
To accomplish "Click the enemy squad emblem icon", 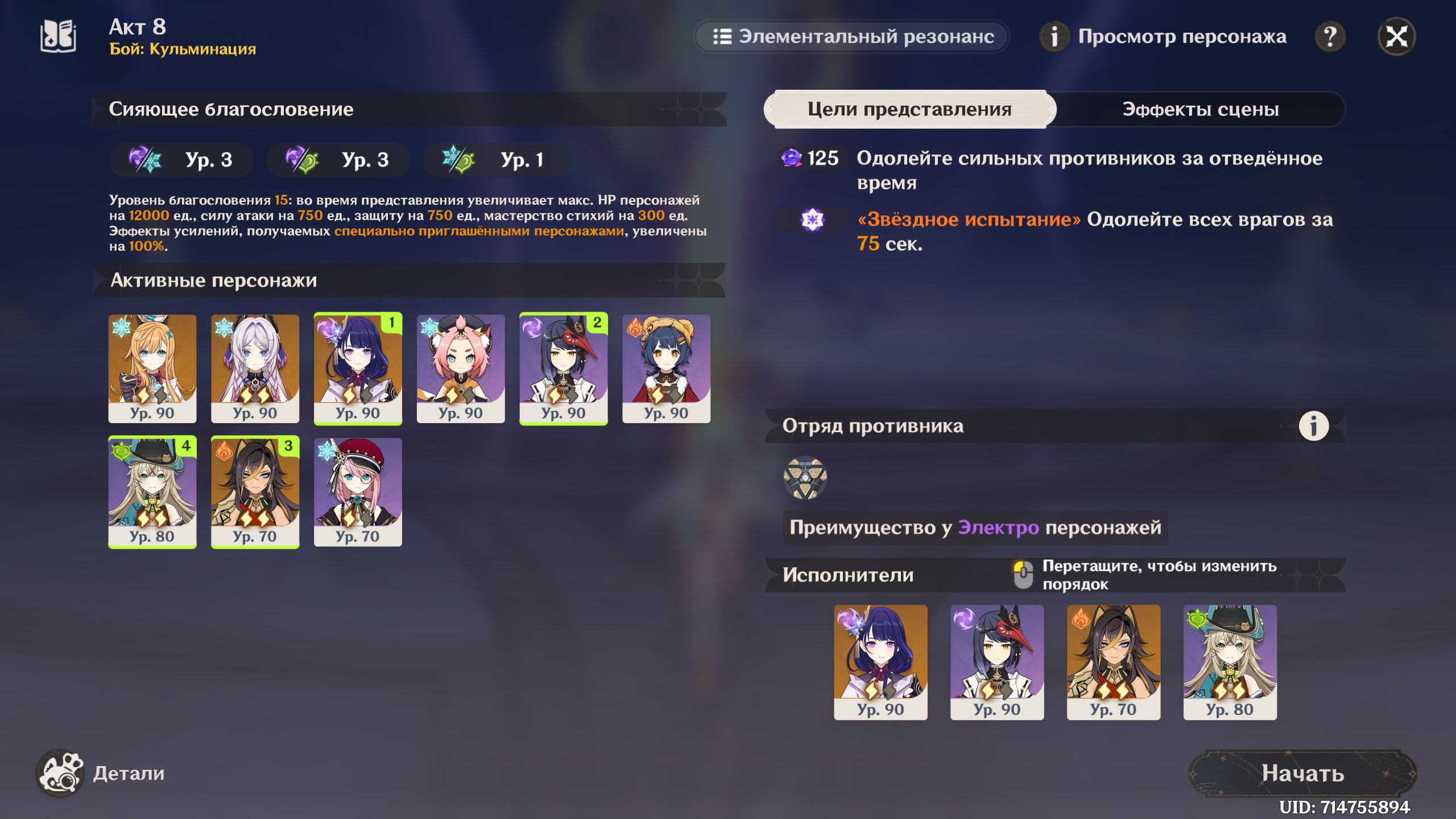I will tap(805, 478).
